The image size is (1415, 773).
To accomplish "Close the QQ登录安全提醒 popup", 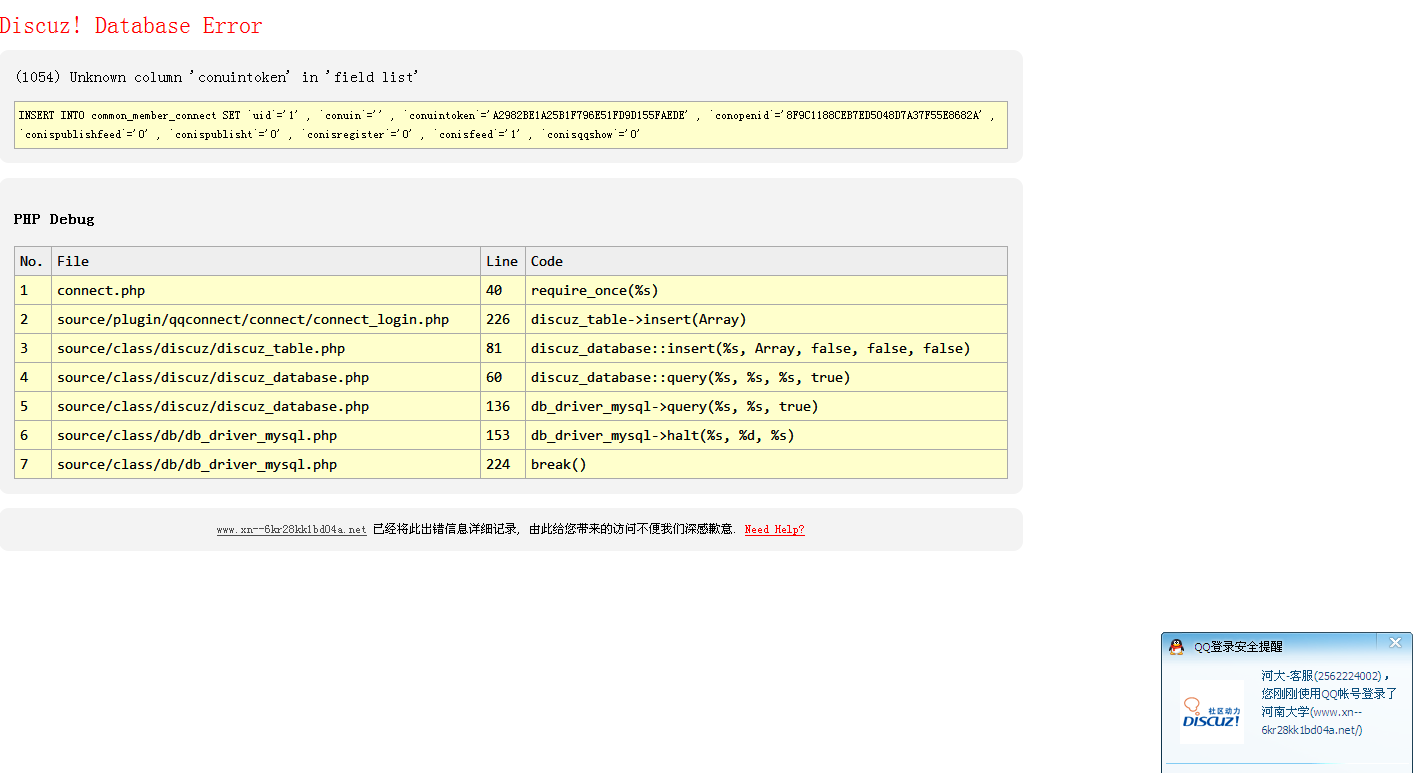I will (1395, 643).
